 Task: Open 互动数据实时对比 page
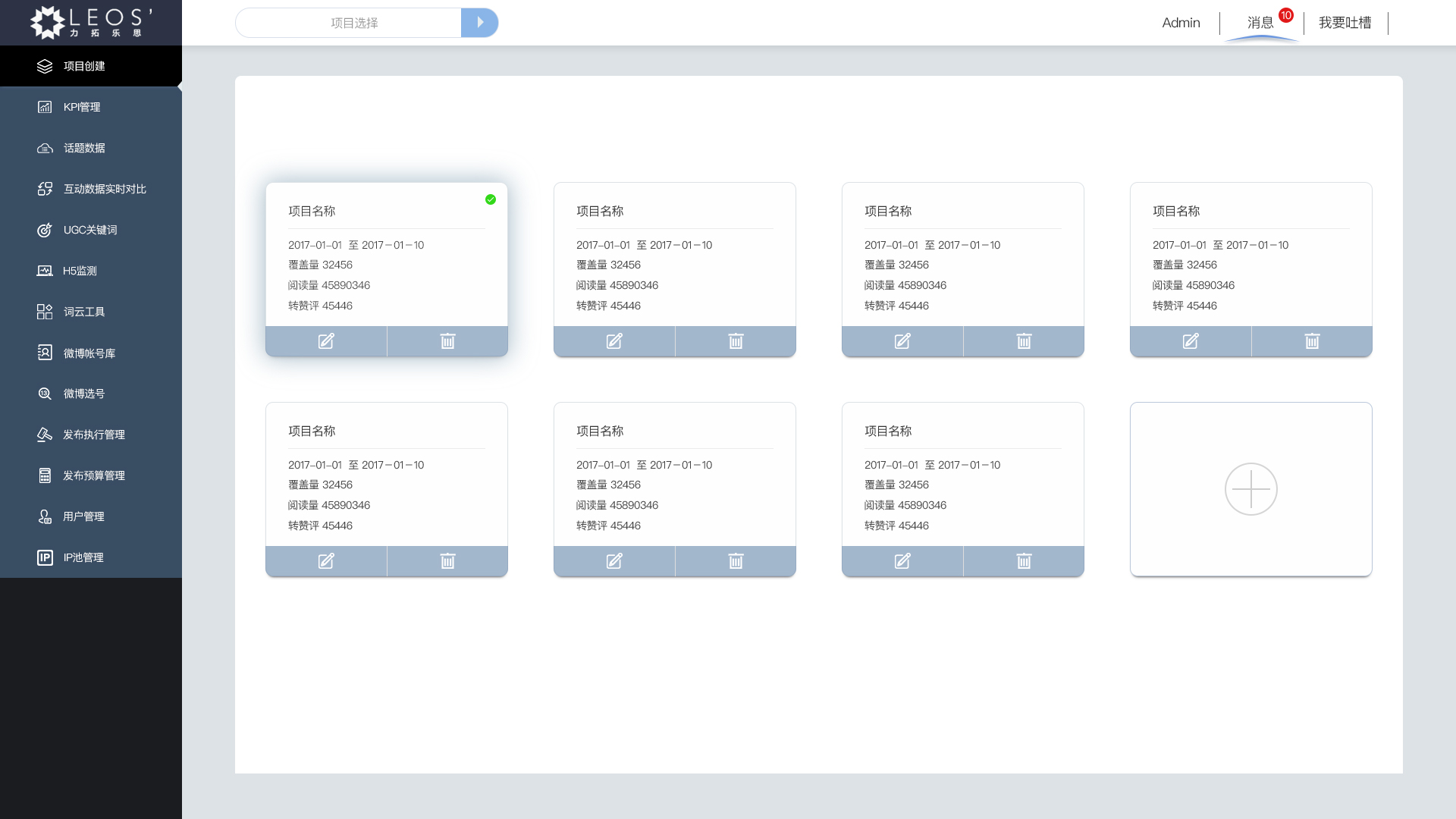(x=91, y=189)
